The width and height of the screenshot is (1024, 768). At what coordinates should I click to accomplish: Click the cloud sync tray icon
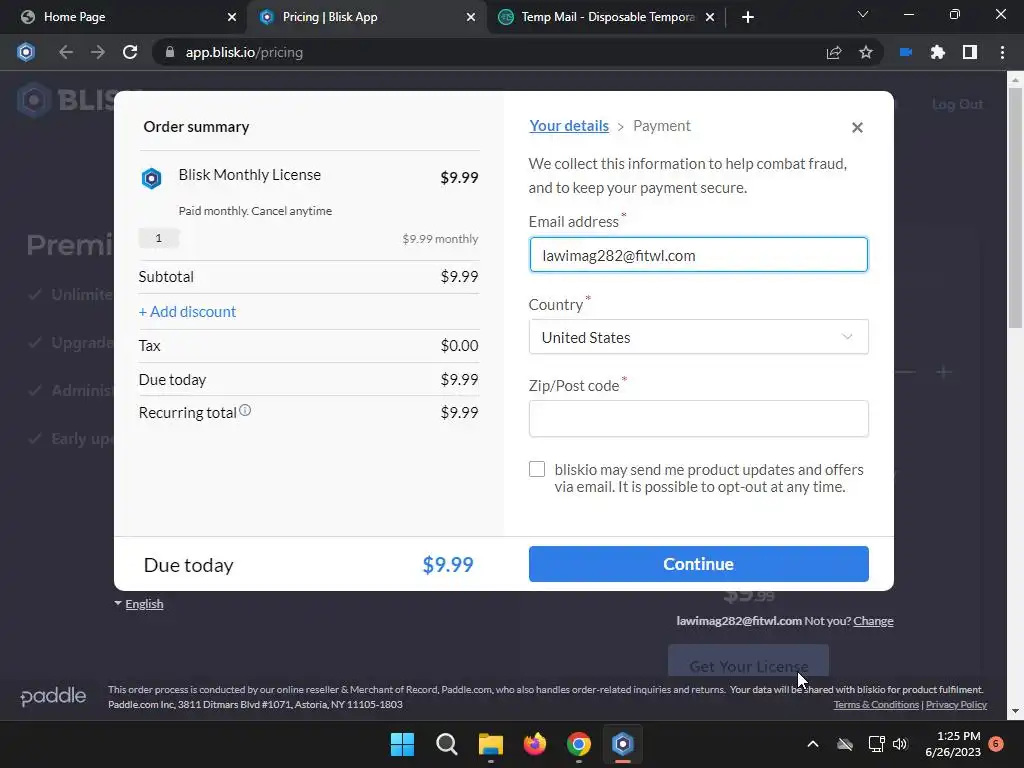(845, 744)
